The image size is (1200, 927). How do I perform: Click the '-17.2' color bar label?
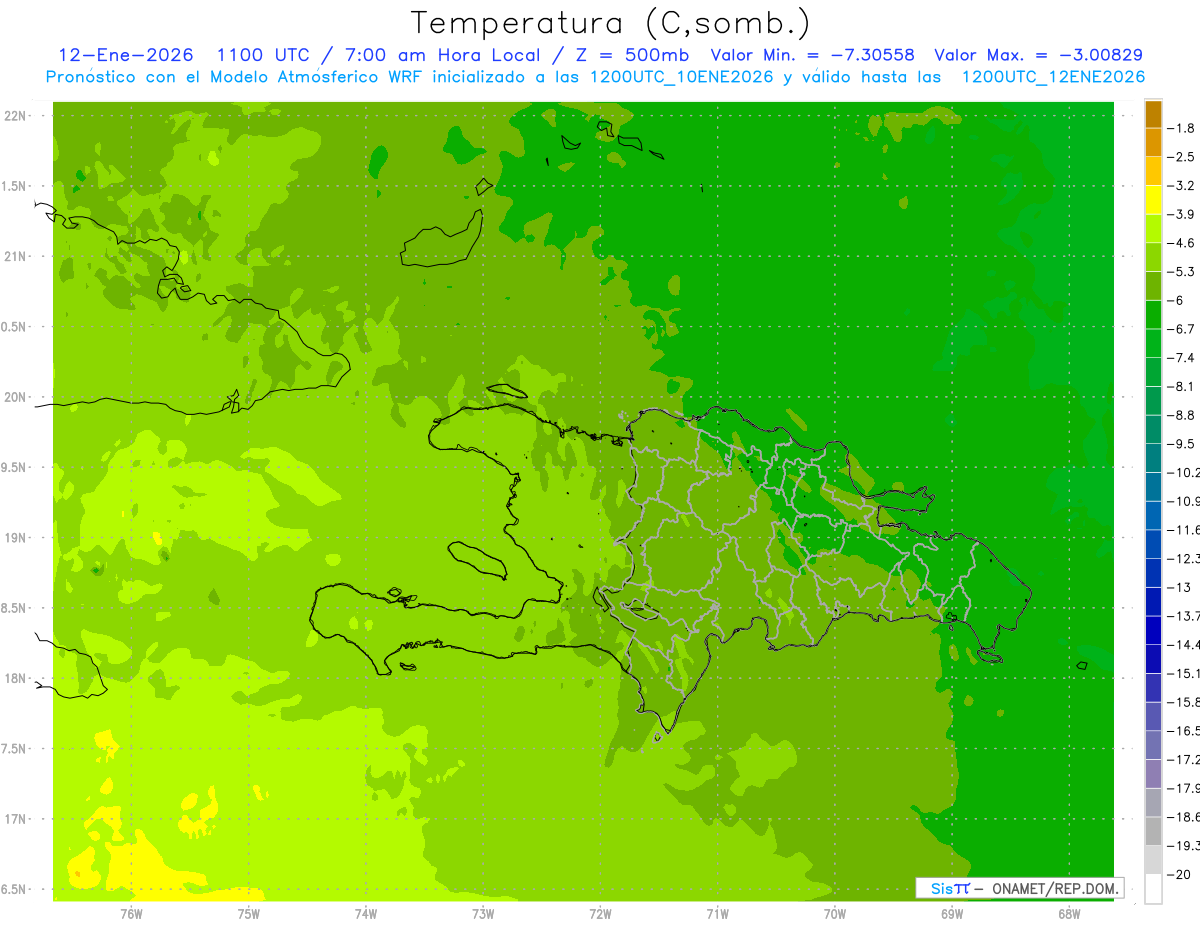tap(1184, 759)
